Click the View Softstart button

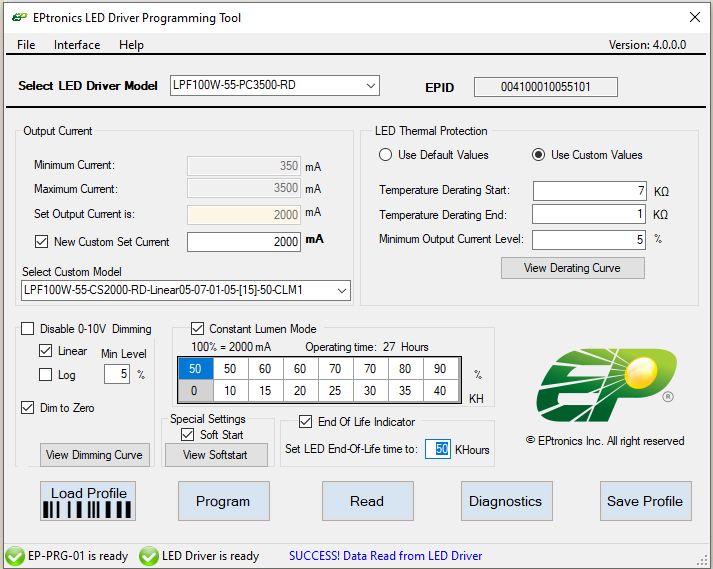click(216, 455)
